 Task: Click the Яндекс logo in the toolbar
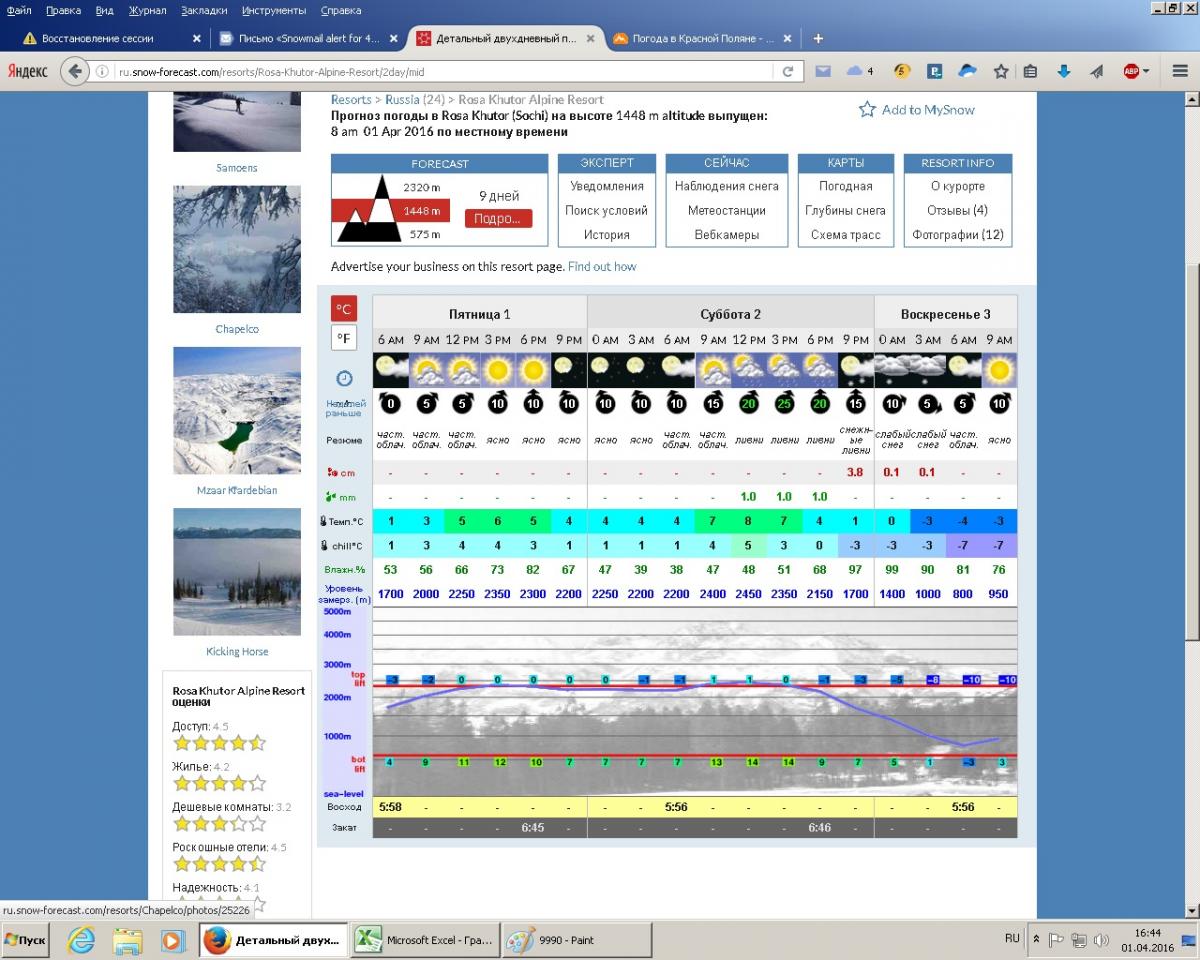[28, 71]
